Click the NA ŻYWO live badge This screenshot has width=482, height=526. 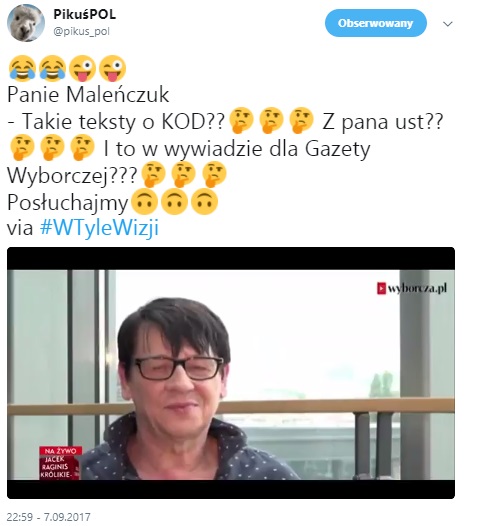60,451
